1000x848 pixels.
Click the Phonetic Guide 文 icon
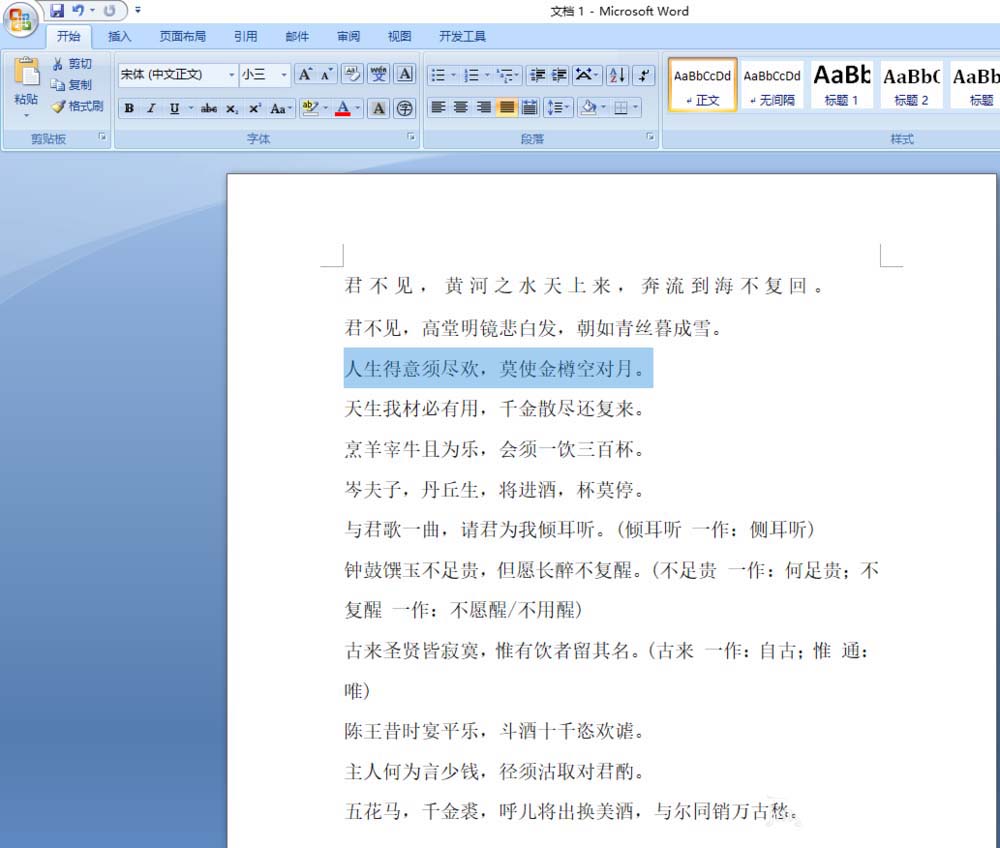tap(379, 75)
